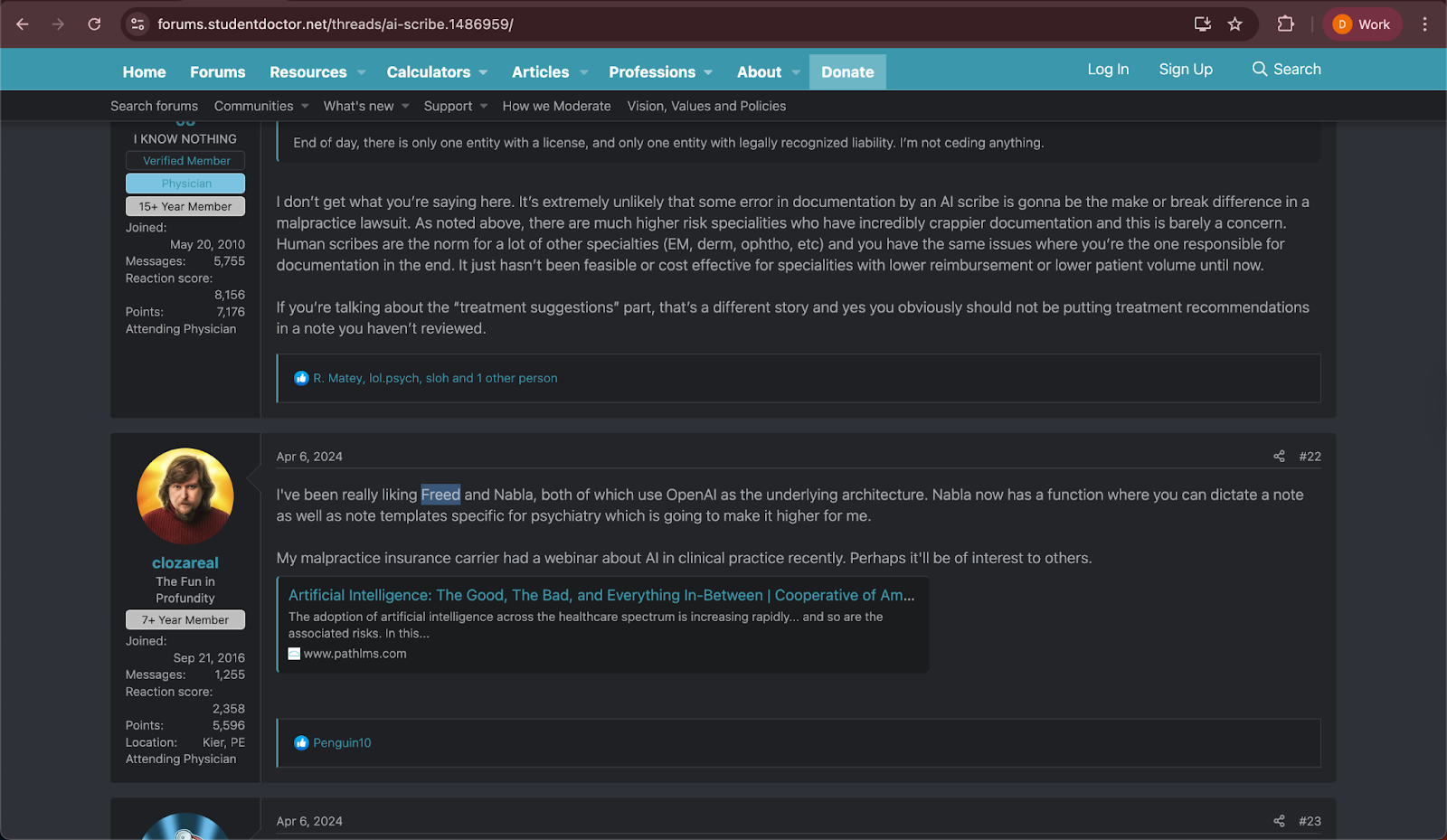Open About navigation item
The height and width of the screenshot is (840, 1447).
tap(760, 72)
